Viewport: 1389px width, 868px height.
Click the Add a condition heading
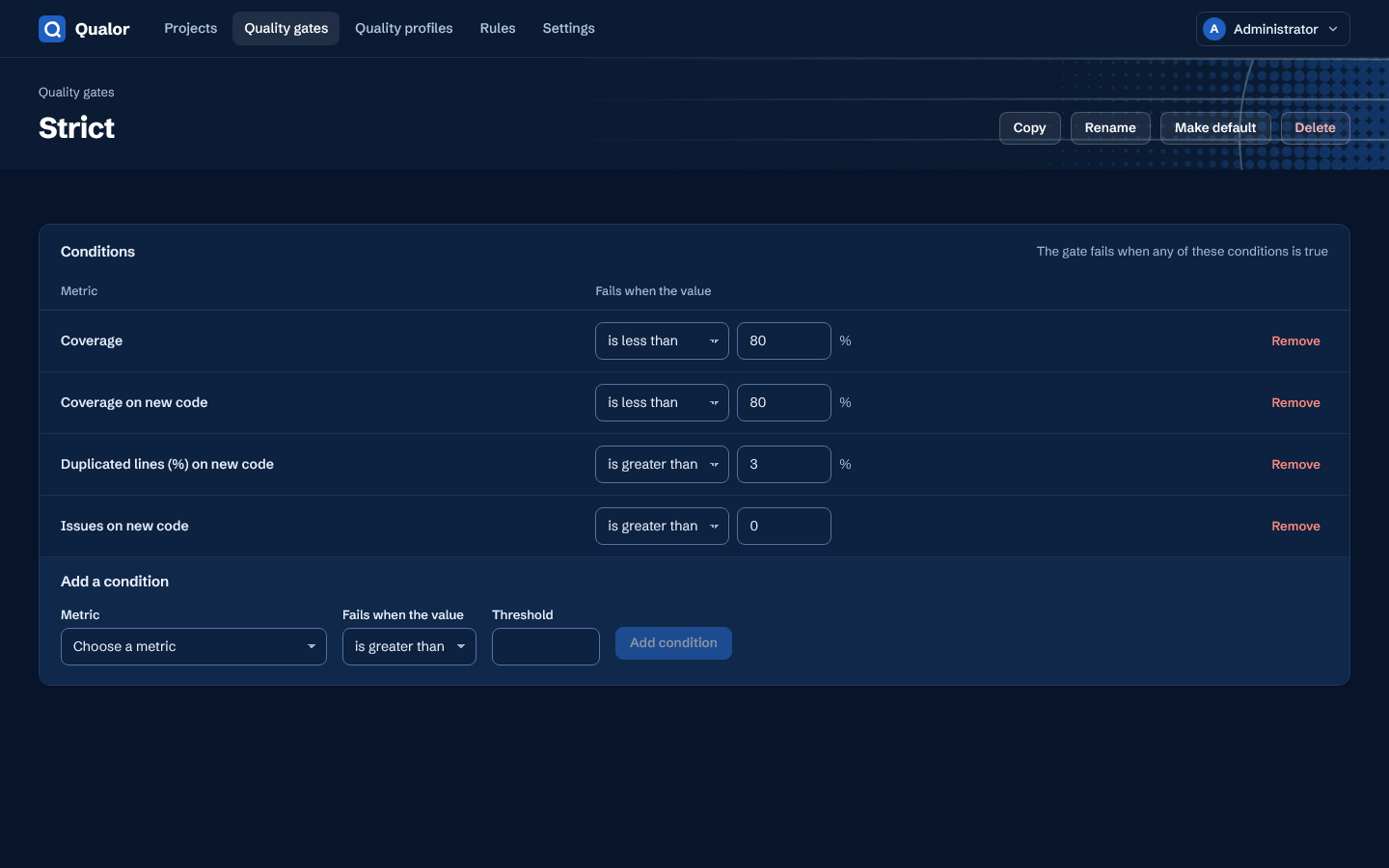pos(115,582)
